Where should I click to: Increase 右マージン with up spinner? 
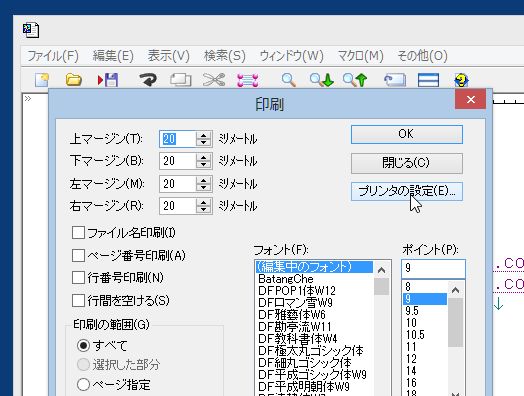pos(204,202)
